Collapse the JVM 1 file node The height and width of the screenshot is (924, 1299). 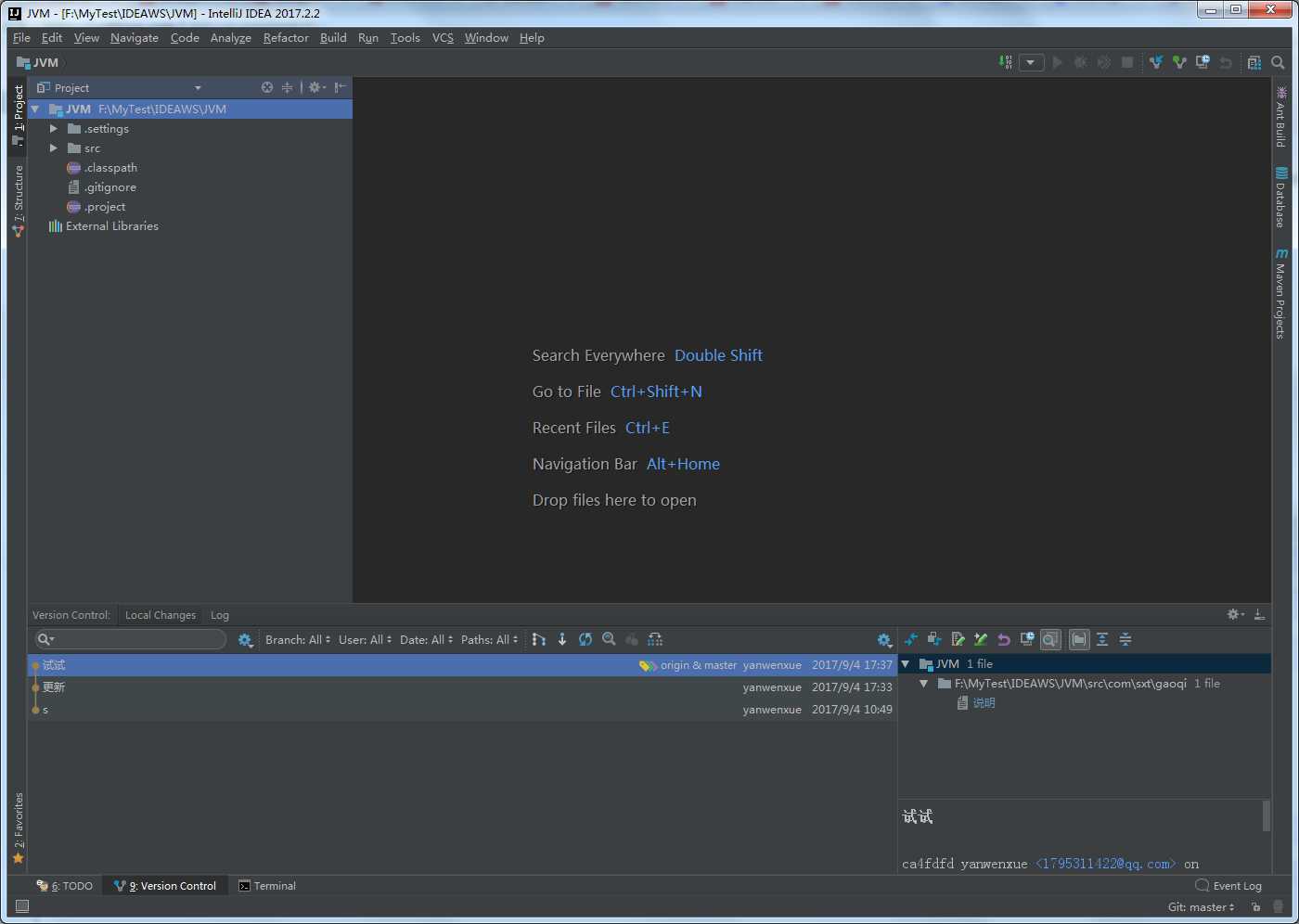(906, 664)
